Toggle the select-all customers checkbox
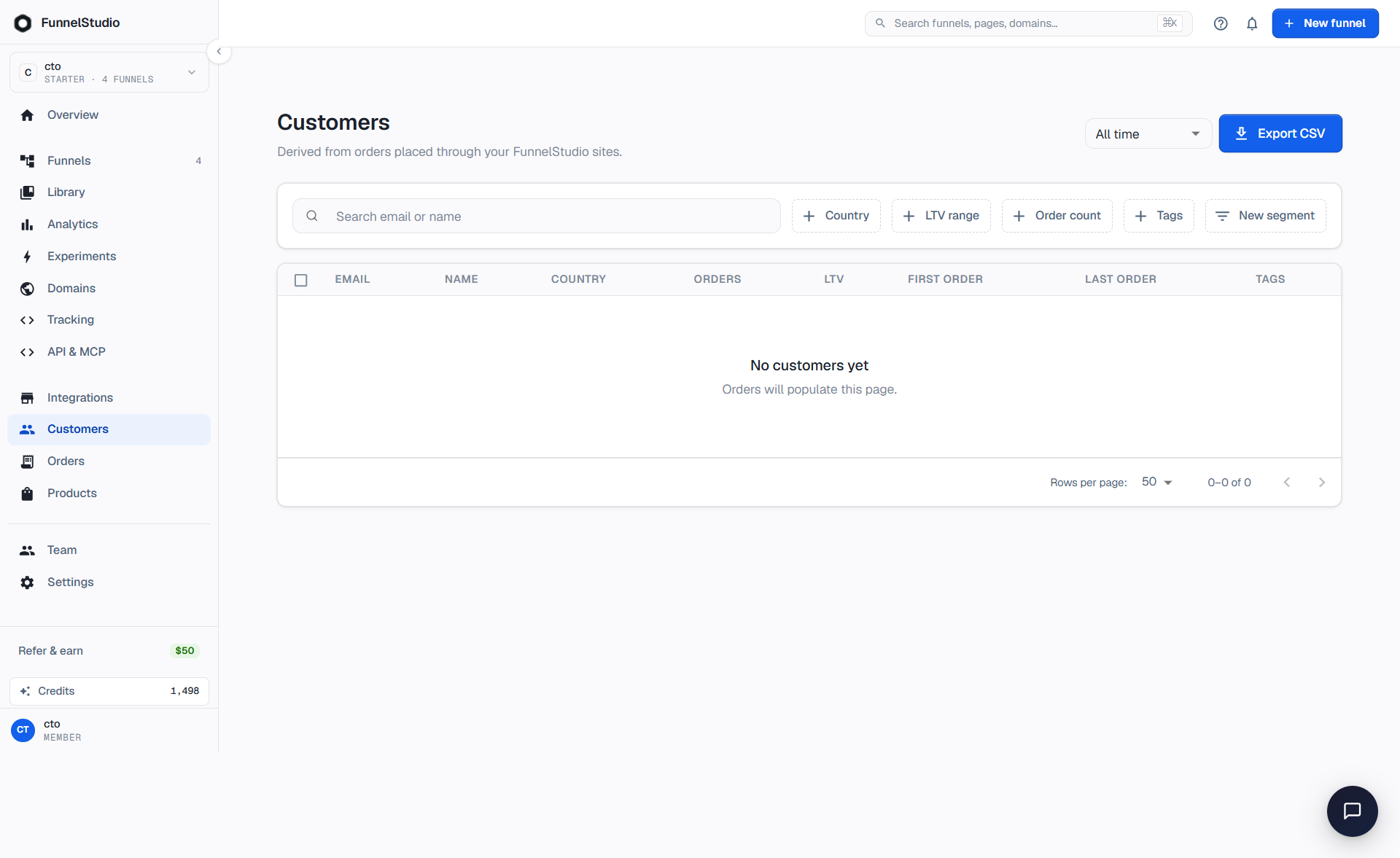The height and width of the screenshot is (858, 1400). pyautogui.click(x=300, y=280)
